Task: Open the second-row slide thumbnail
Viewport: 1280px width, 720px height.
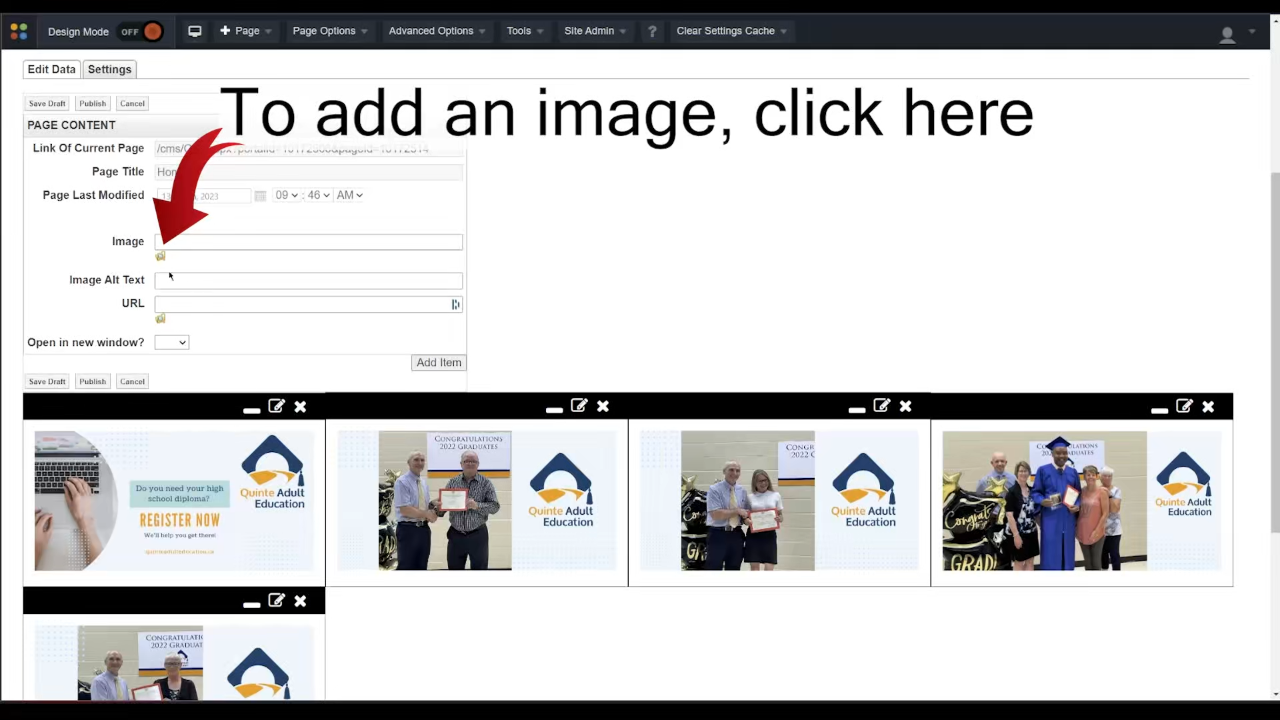Action: coord(174,663)
